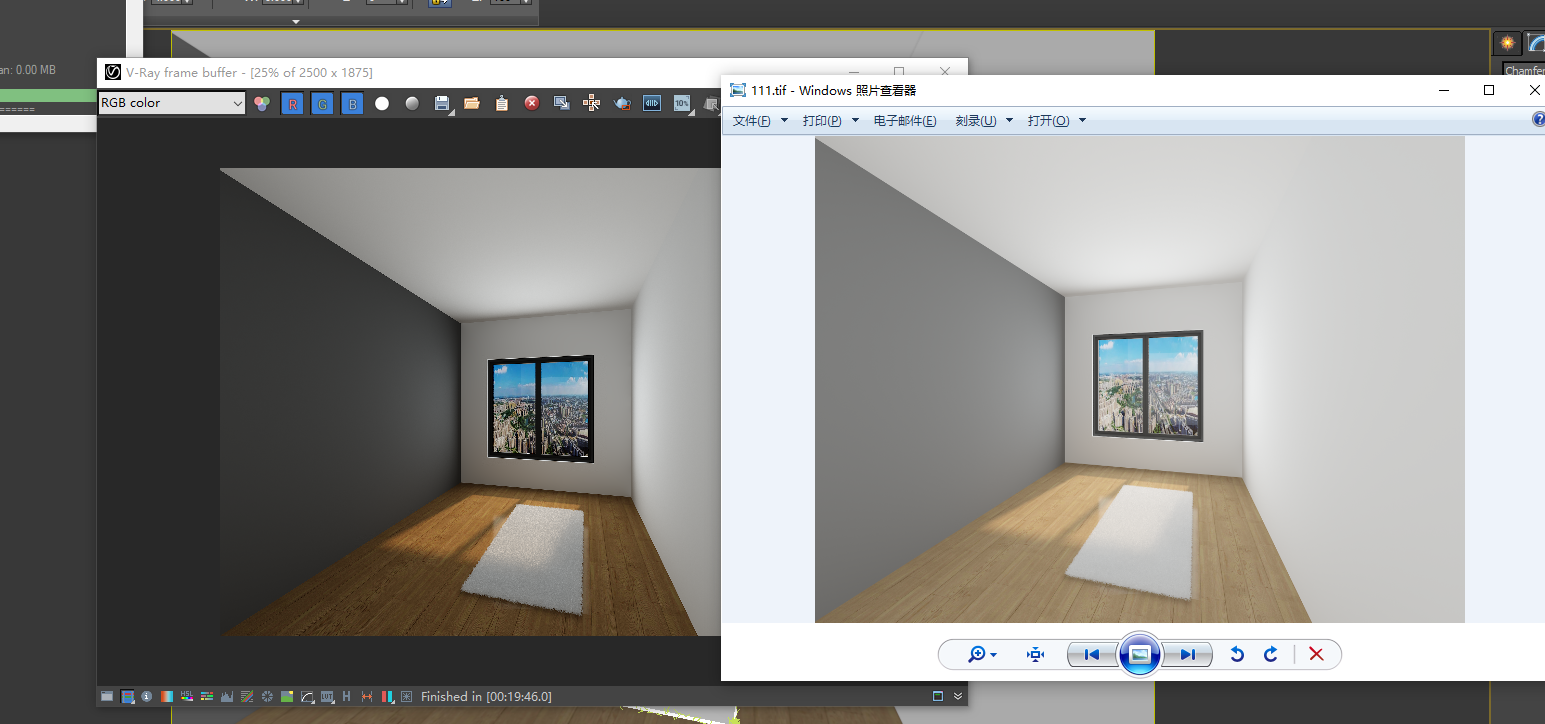
Task: Click the Finished in [00:19:46.0] status text
Action: point(486,696)
